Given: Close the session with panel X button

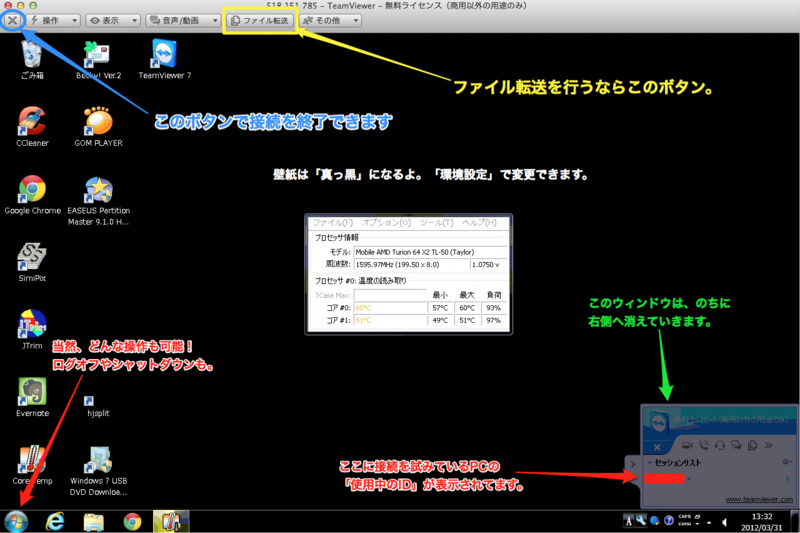Looking at the screenshot, I should click(657, 447).
